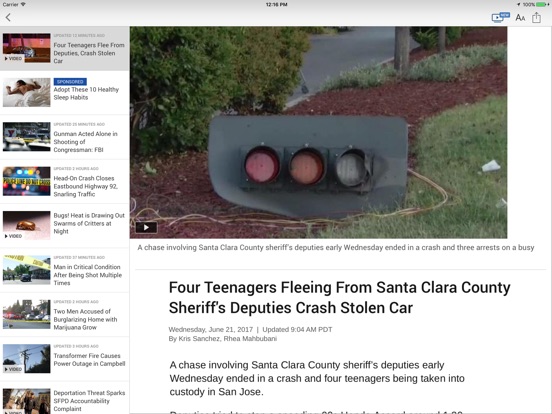Select Four Teenagers Flee From Deputies item
Screen dimensions: 552x414
point(64,49)
